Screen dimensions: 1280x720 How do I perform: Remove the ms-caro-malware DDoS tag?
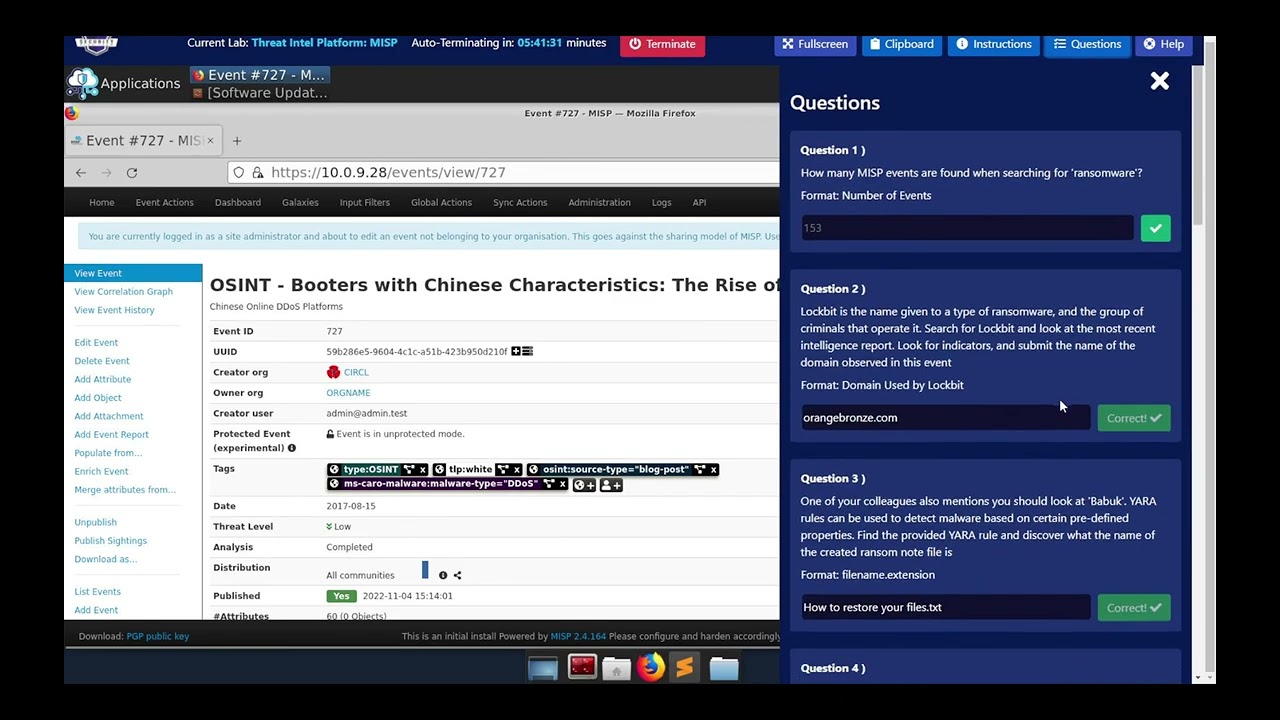[563, 484]
